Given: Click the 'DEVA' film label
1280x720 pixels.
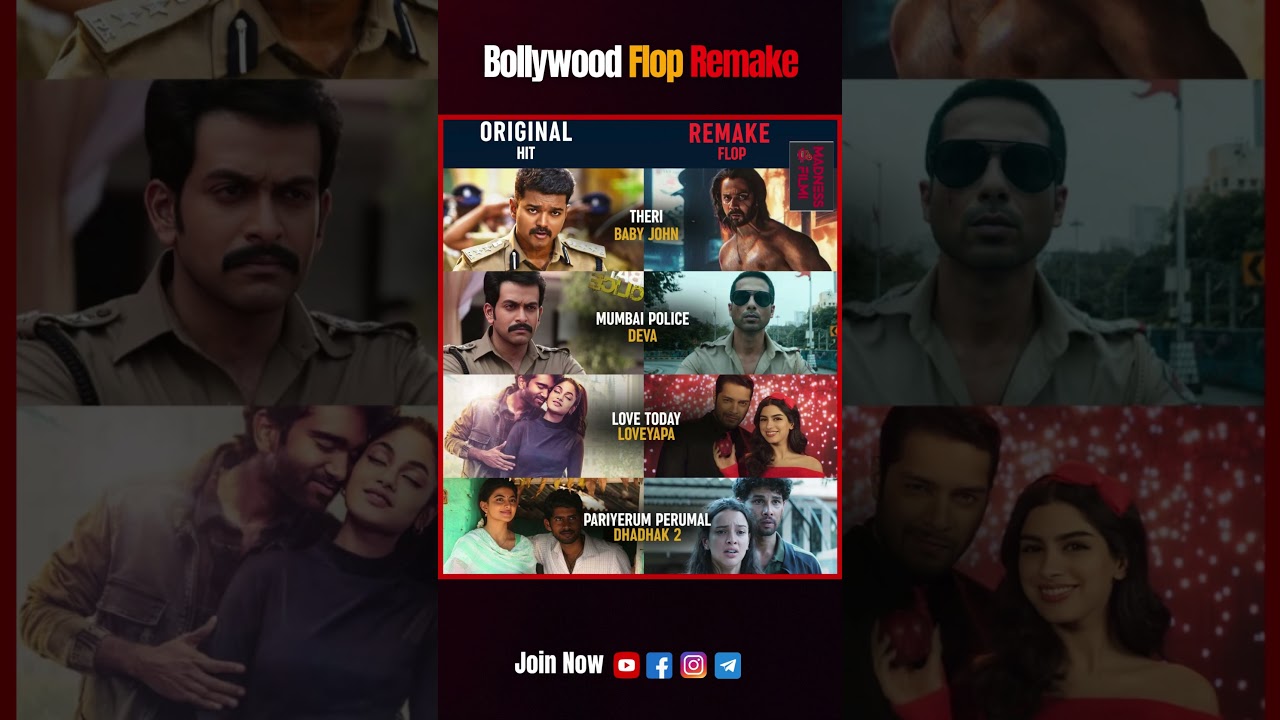Looking at the screenshot, I should [x=642, y=336].
